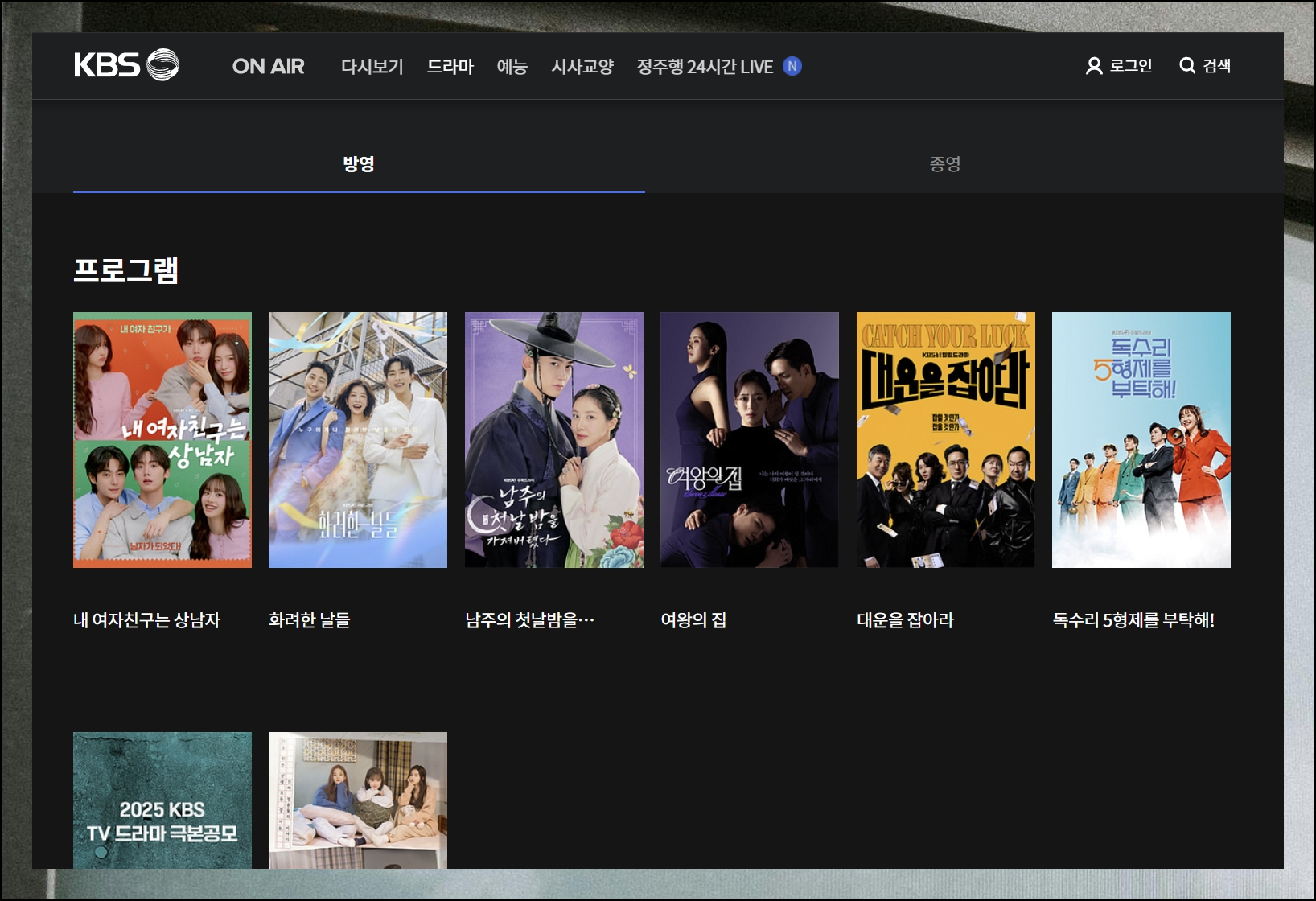This screenshot has height=901, width=1316.
Task: Open 독수리 5형제를 부탁해! poster
Action: [x=1141, y=440]
